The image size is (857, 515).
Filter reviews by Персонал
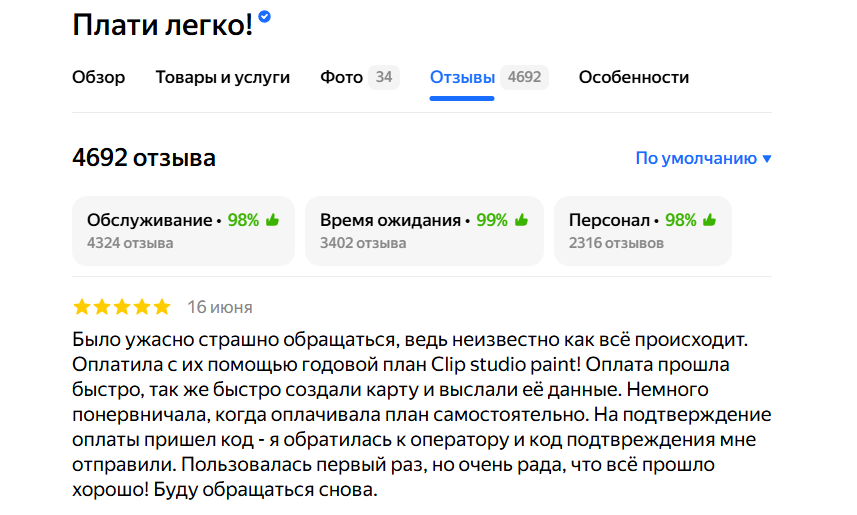(642, 230)
